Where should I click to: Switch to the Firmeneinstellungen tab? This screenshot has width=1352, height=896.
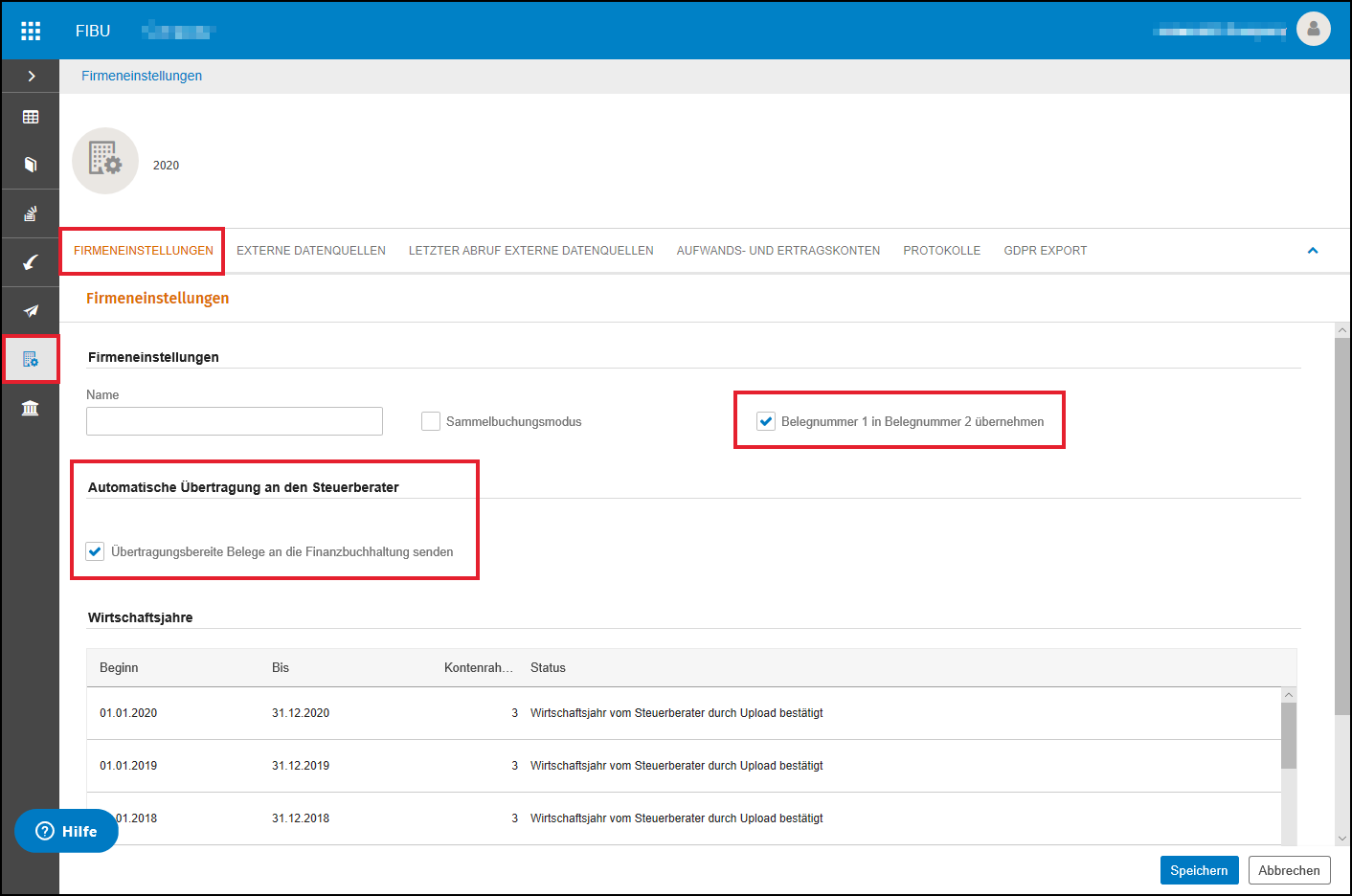click(x=144, y=251)
